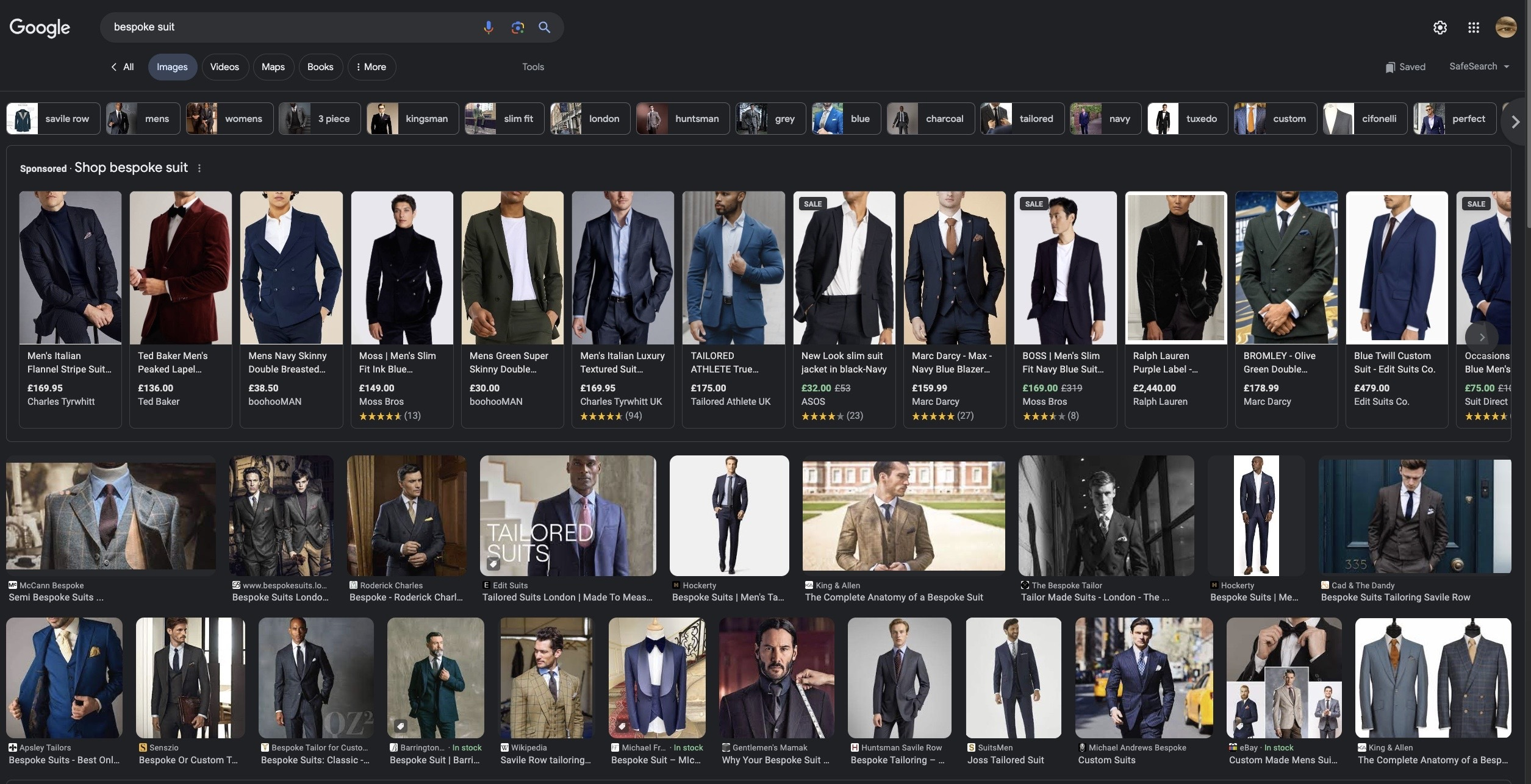Image resolution: width=1531 pixels, height=784 pixels.
Task: Start voice search with microphone icon
Action: [488, 27]
